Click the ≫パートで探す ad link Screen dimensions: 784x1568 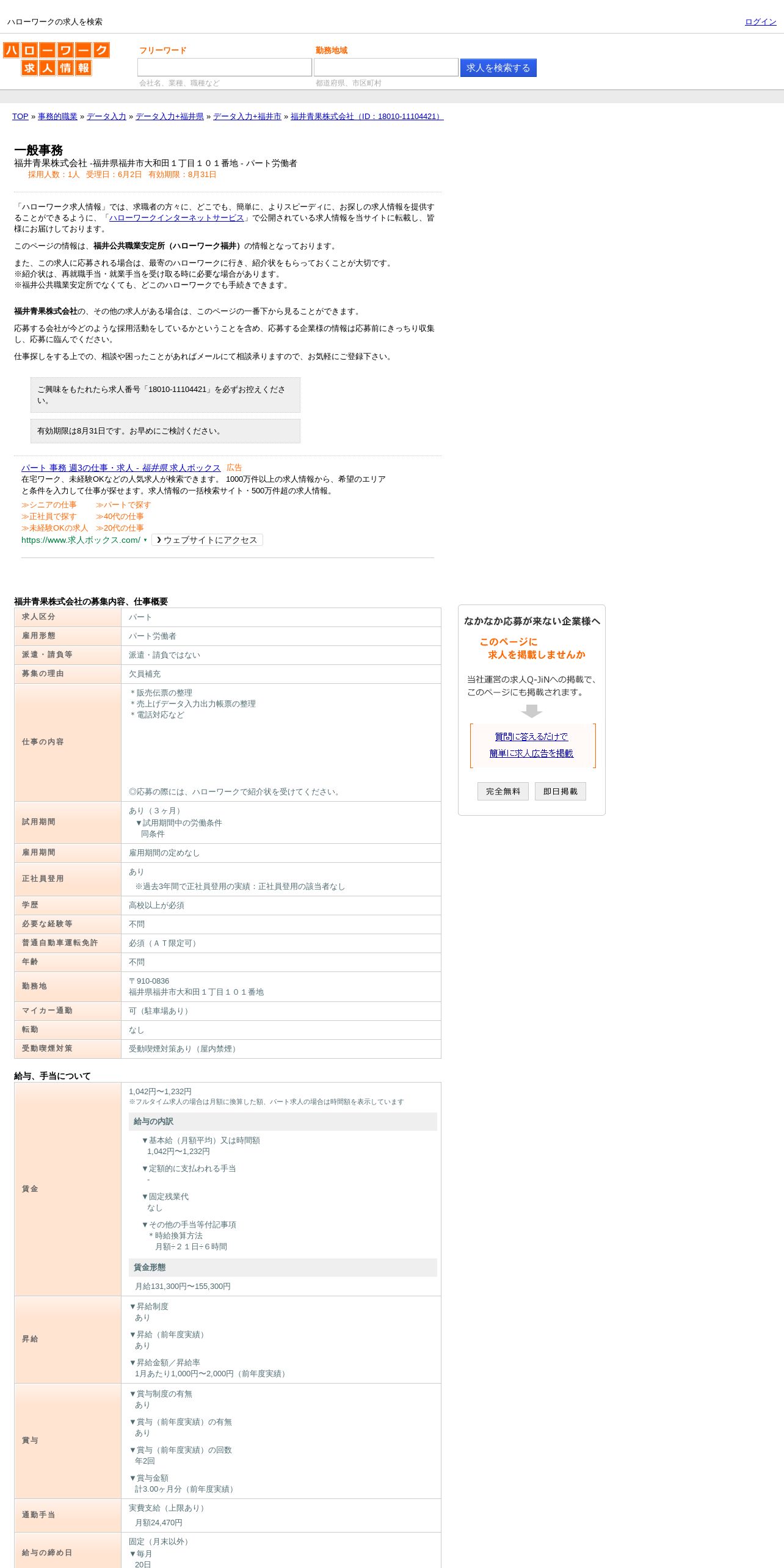123,505
